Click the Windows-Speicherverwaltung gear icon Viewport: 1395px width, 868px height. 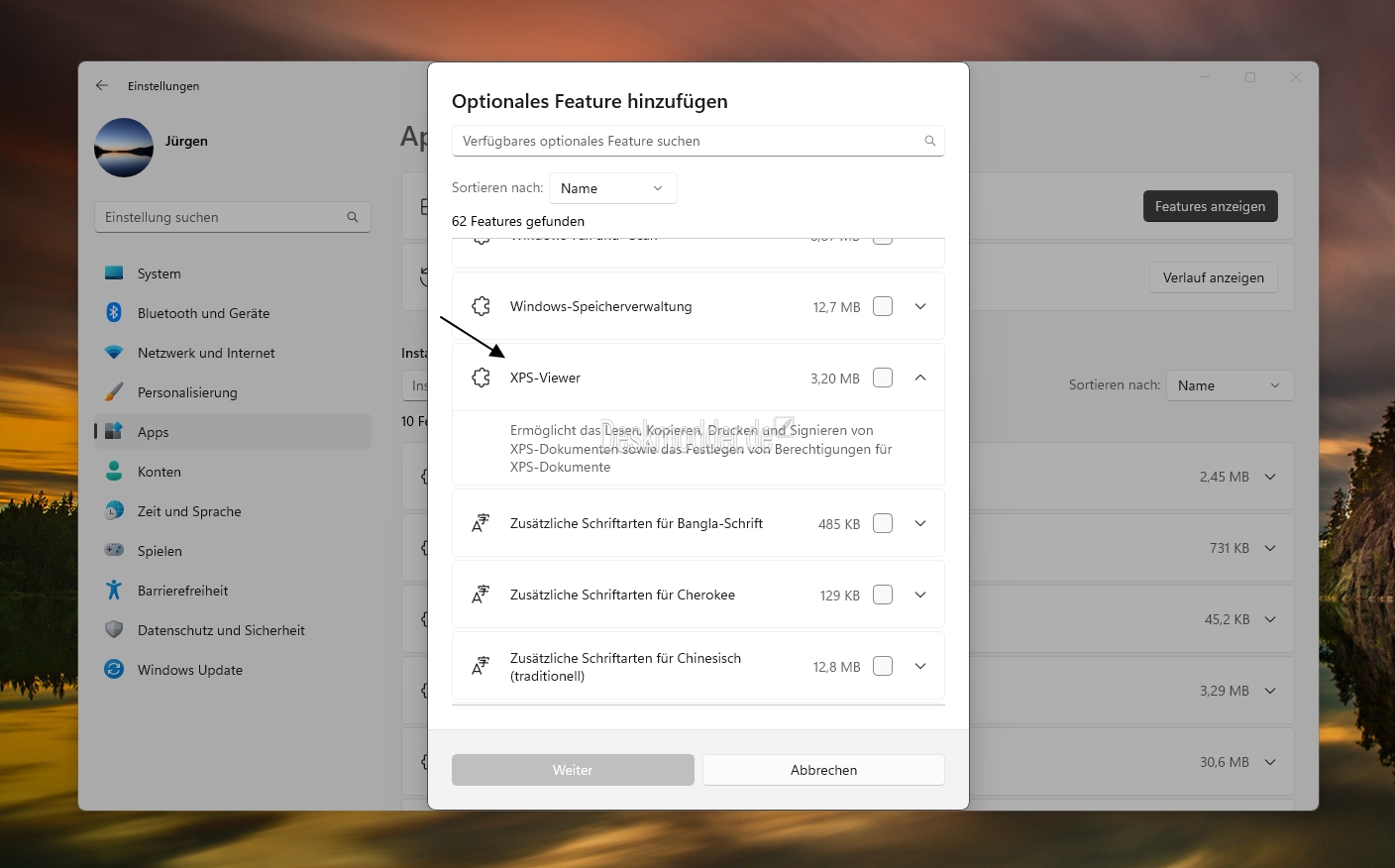coord(482,306)
